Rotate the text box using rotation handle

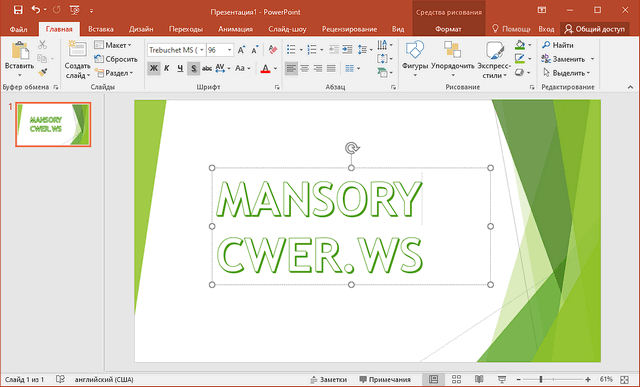pyautogui.click(x=351, y=148)
